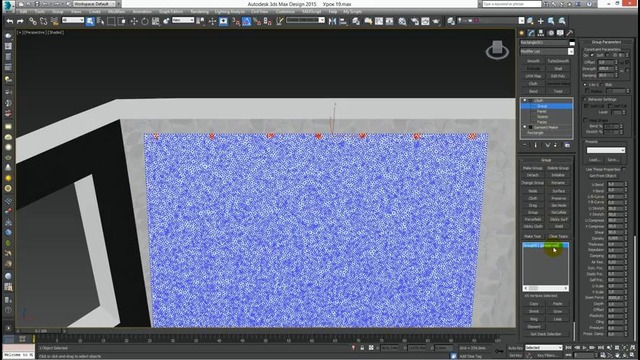Open the MAXScript menu

point(311,12)
